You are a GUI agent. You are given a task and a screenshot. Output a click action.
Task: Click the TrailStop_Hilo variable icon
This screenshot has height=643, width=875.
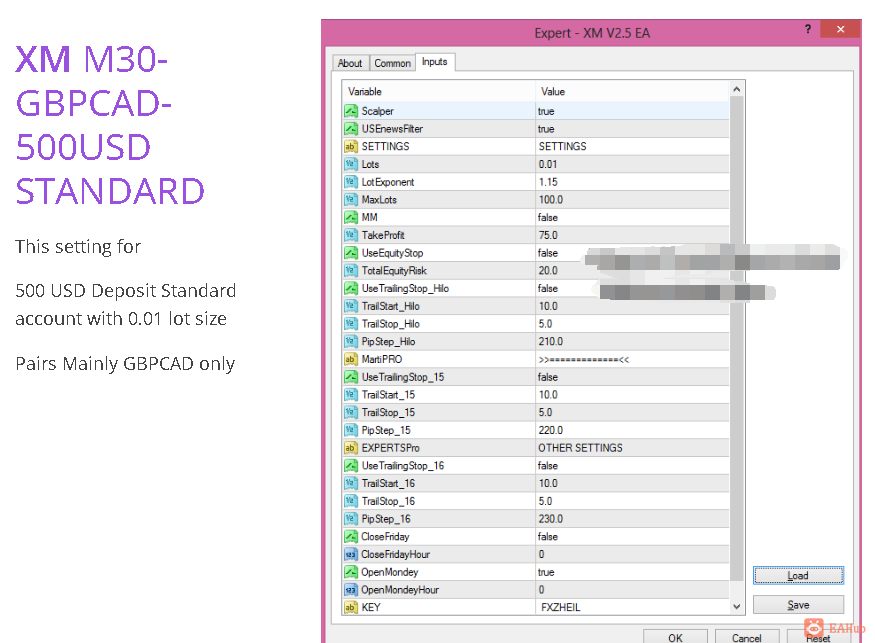click(x=350, y=324)
